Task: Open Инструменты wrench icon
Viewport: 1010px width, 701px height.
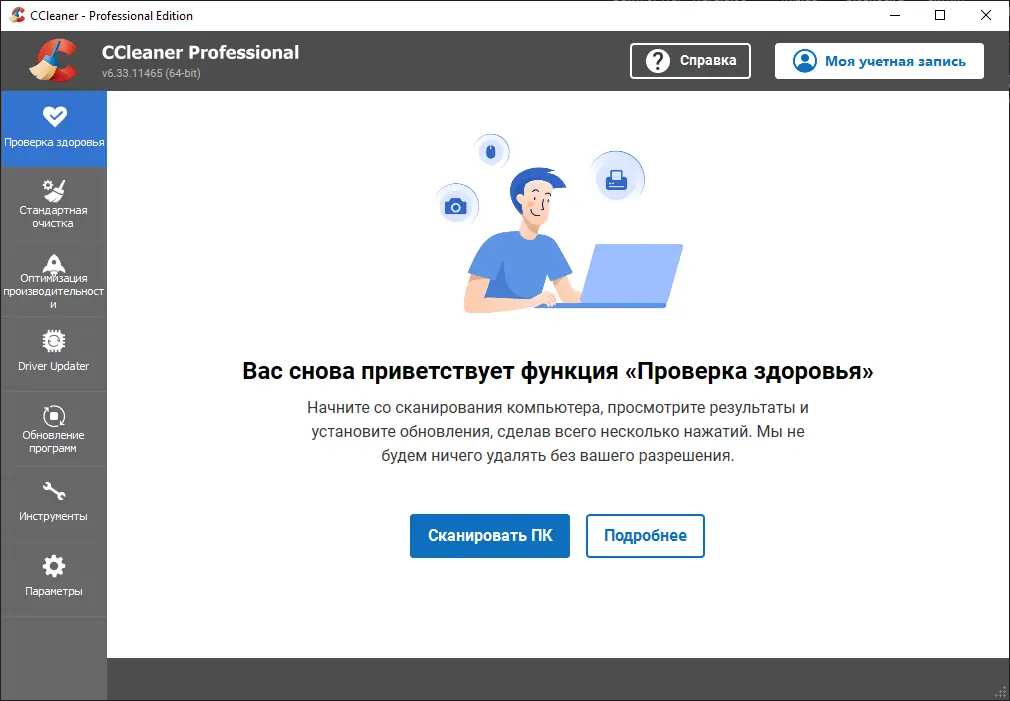Action: [53, 492]
